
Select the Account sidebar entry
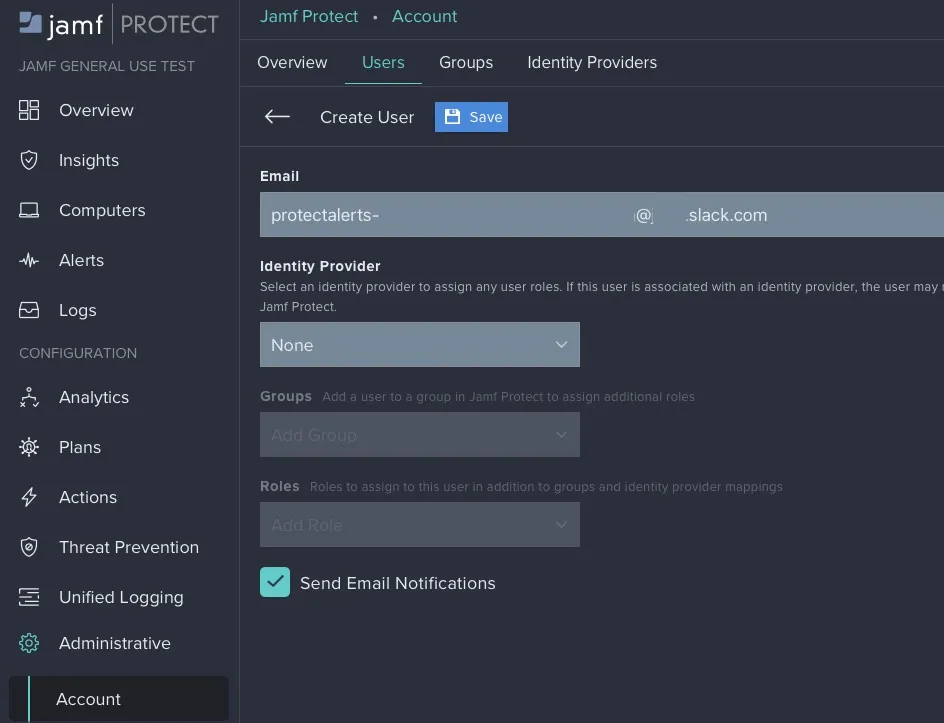(88, 699)
